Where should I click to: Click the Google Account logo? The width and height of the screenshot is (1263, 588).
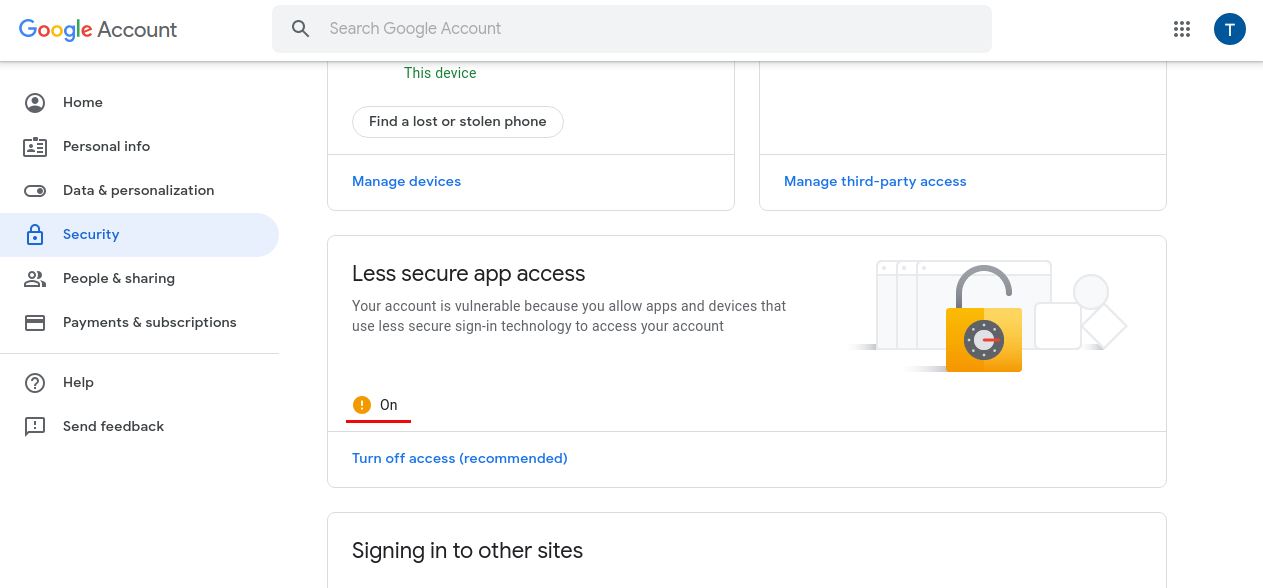pos(97,30)
